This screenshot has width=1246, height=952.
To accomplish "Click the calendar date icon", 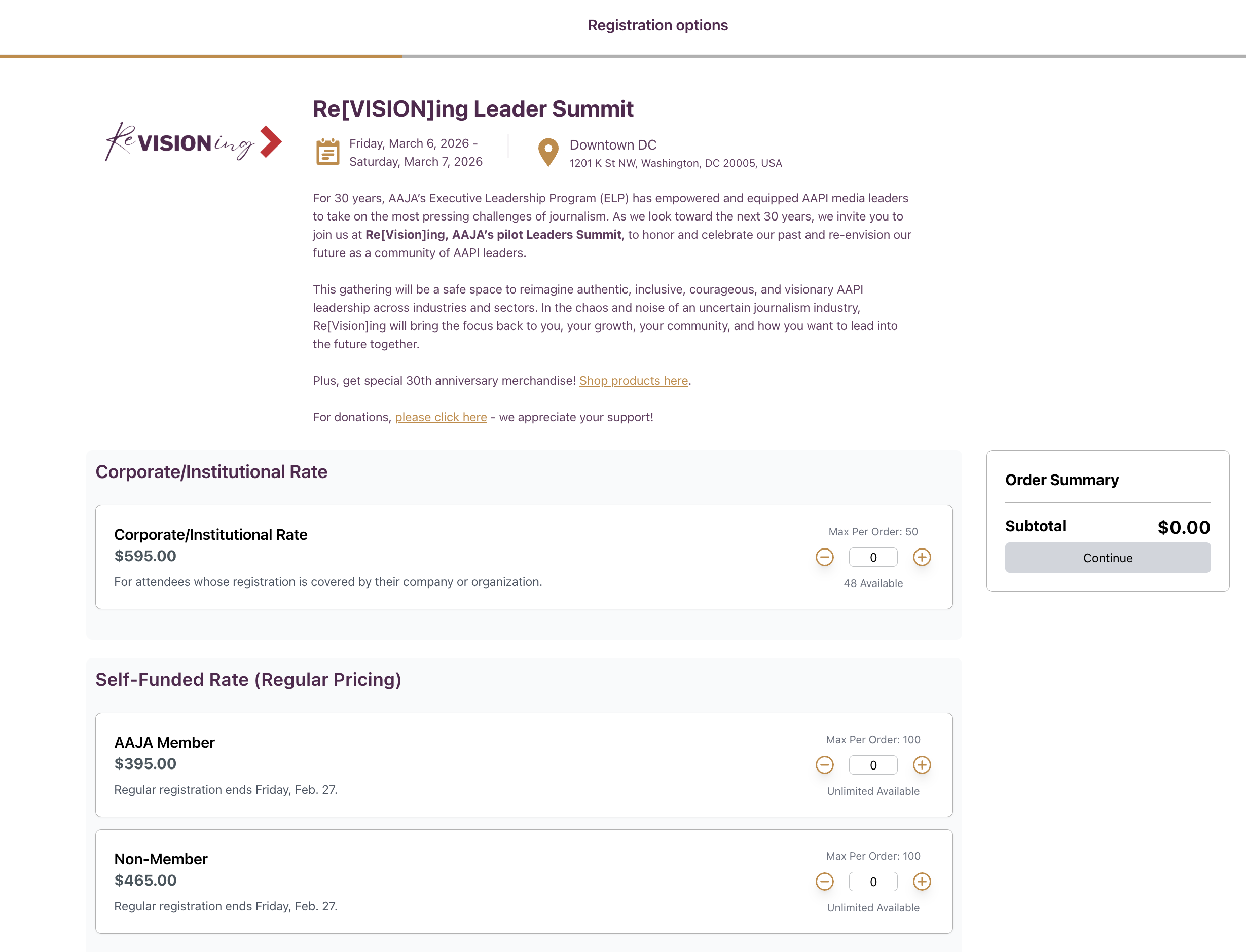I will [x=327, y=152].
